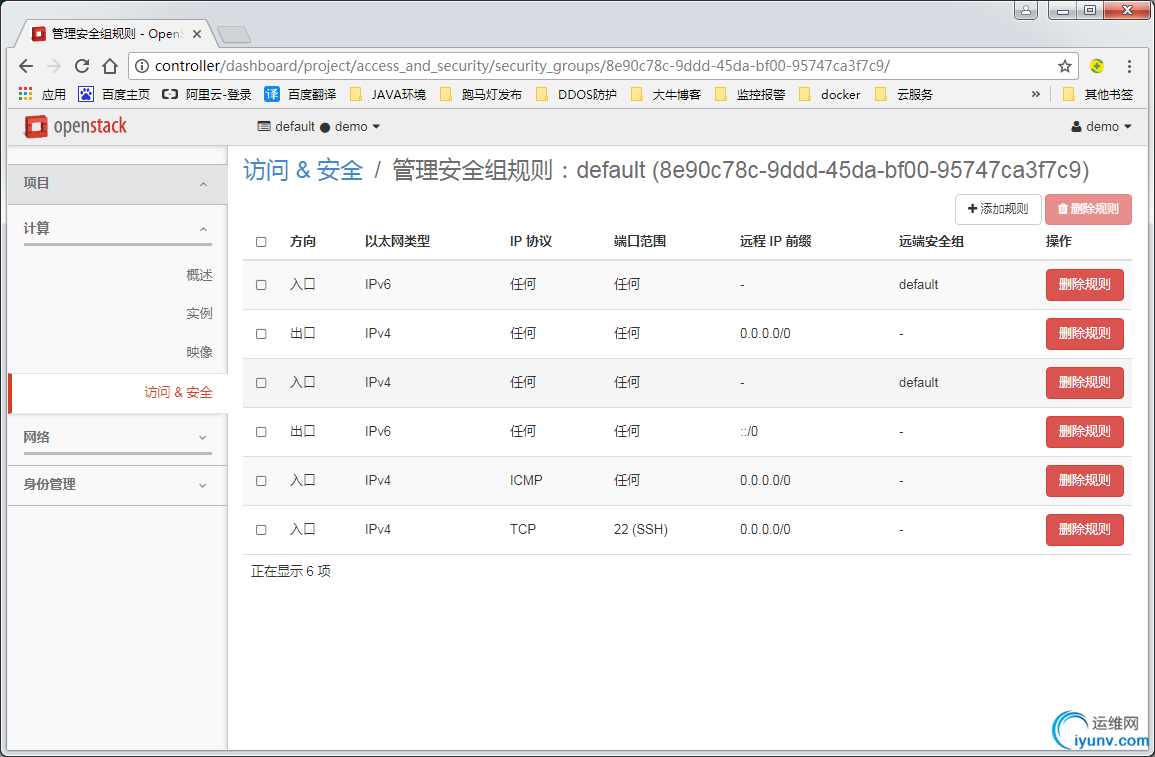The image size is (1155, 757).
Task: Expand the 身份管理 sidebar section
Action: coord(117,485)
